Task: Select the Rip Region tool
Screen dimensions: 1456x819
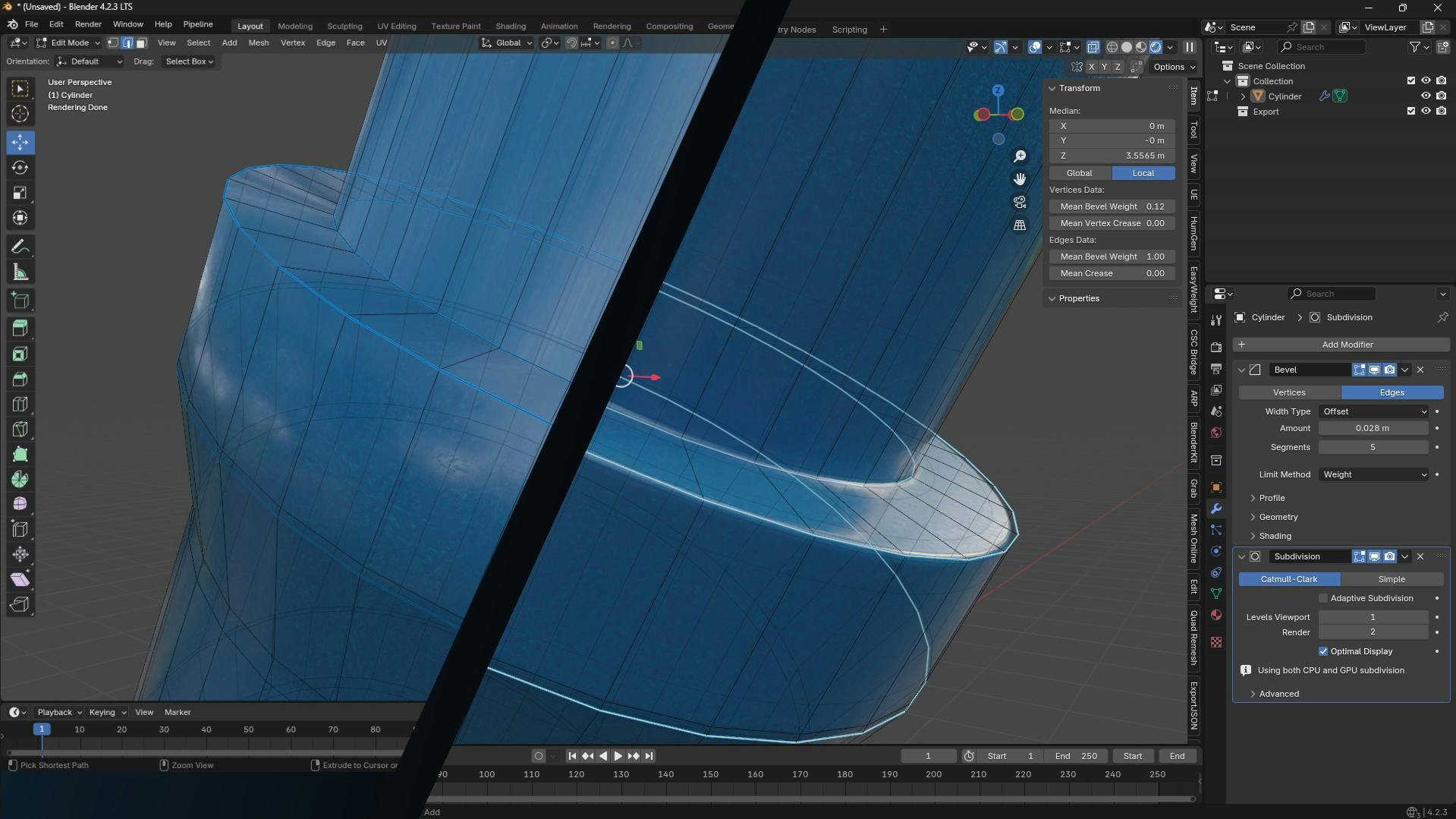Action: pyautogui.click(x=20, y=604)
